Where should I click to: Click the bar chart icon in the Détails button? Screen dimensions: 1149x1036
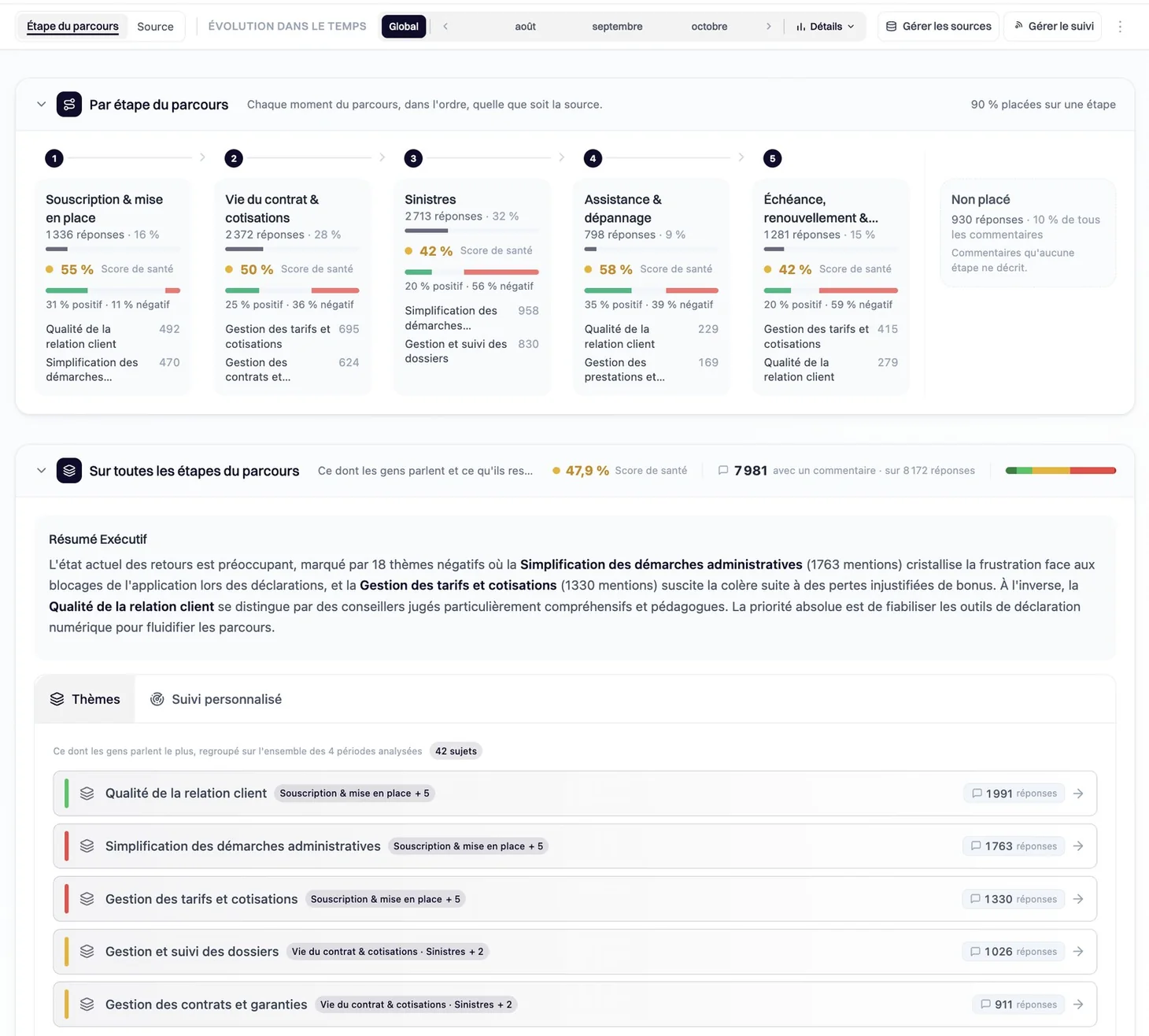point(800,27)
